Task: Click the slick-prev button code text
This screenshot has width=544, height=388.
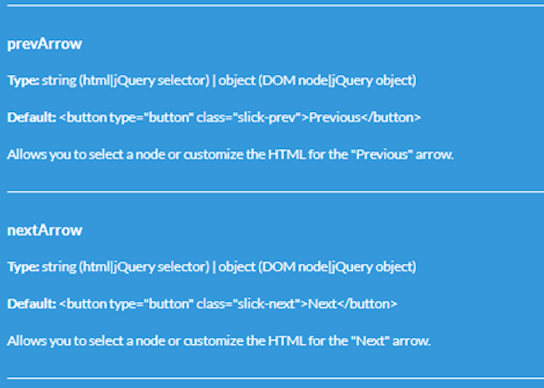Action: click(240, 117)
